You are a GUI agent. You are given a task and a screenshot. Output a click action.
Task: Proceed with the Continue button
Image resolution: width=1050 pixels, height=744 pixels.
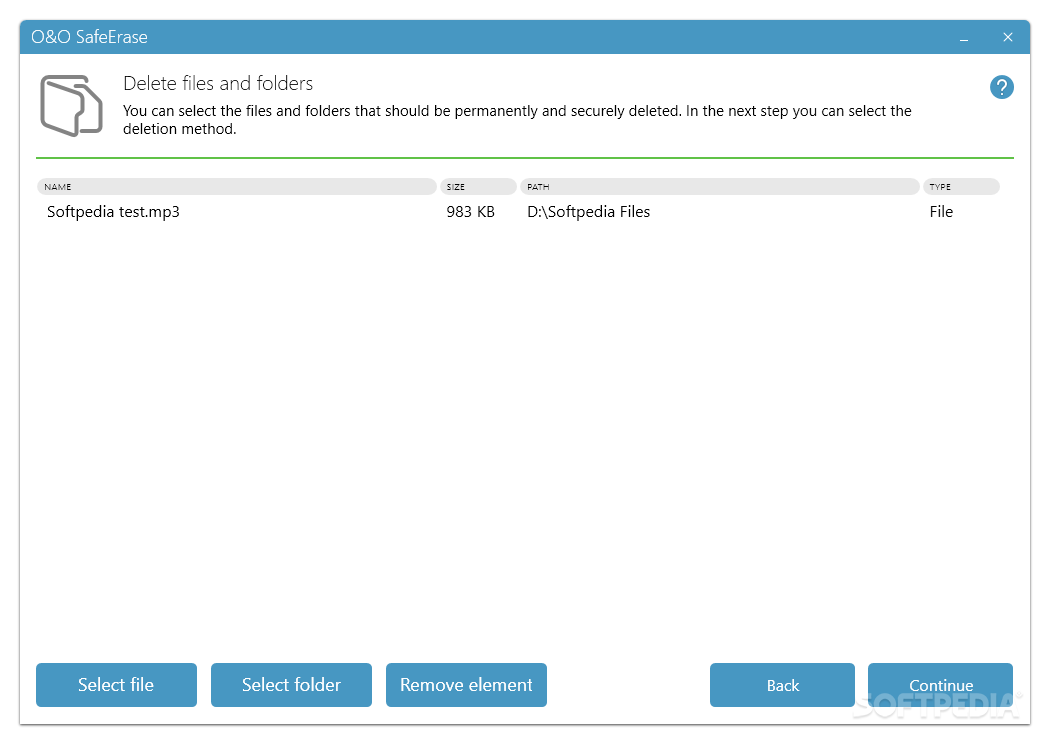pyautogui.click(x=940, y=684)
